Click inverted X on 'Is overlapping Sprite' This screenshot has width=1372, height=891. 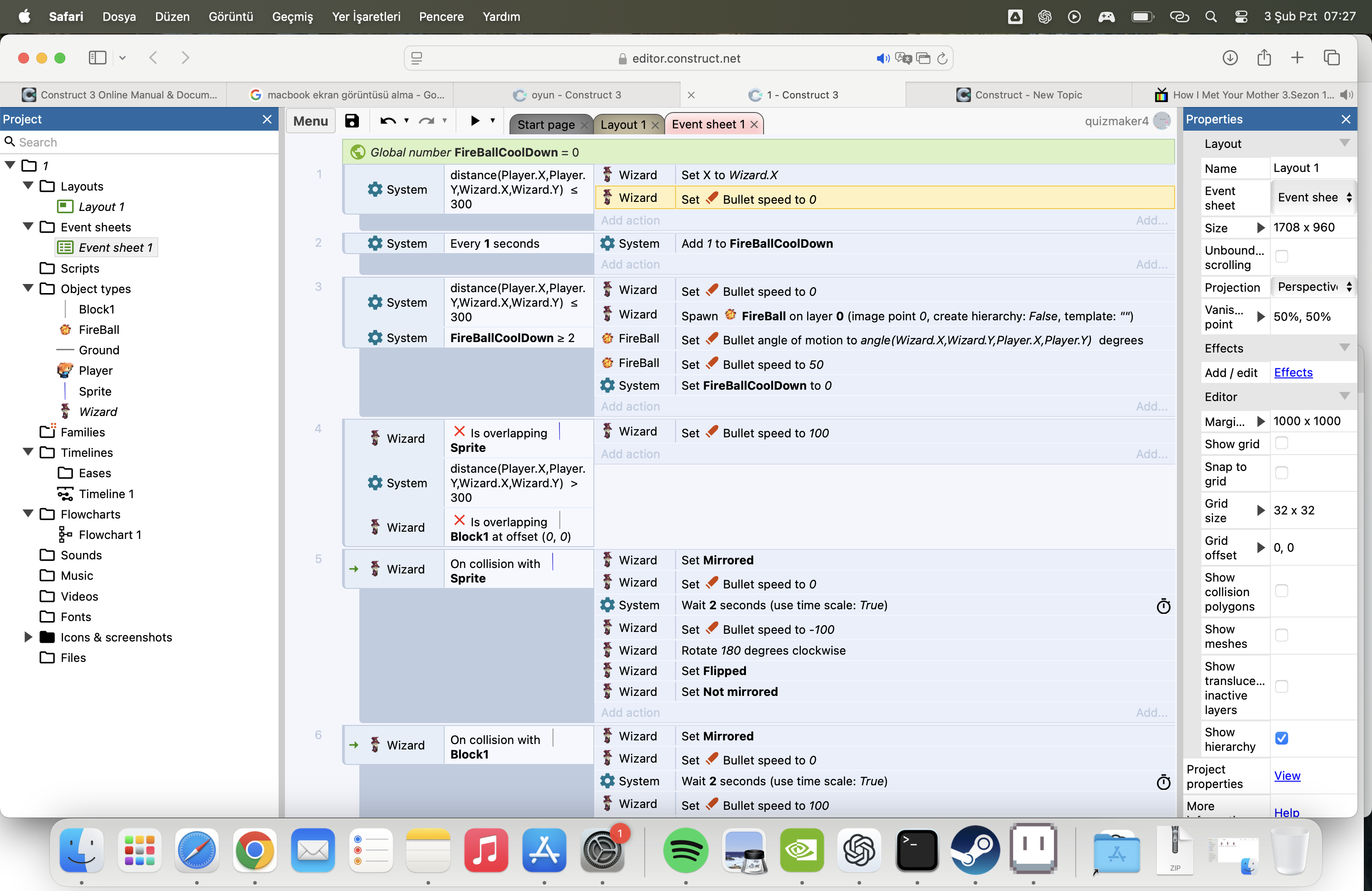(x=460, y=431)
